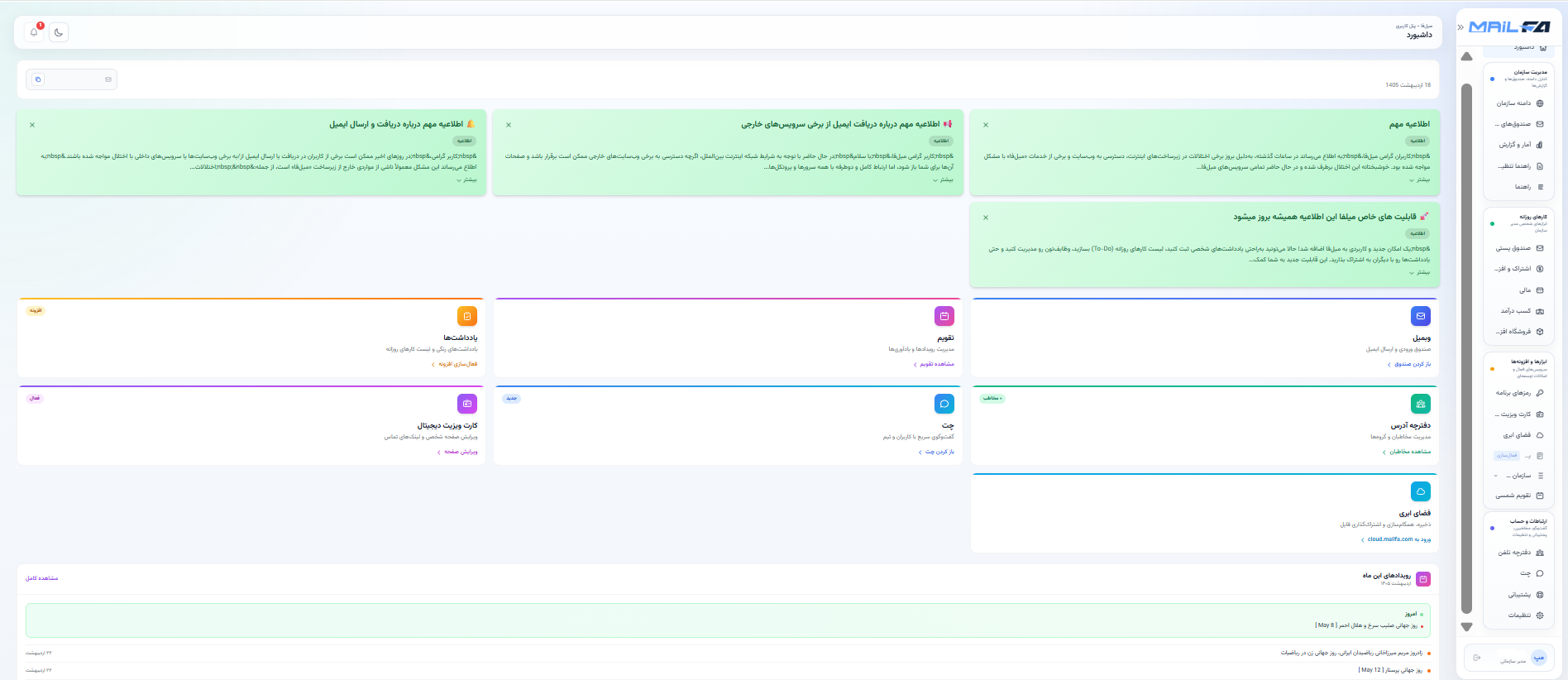The image size is (1568, 680).
Task: Open the orange notes icon on the یادداشت‌ها card
Action: [467, 316]
